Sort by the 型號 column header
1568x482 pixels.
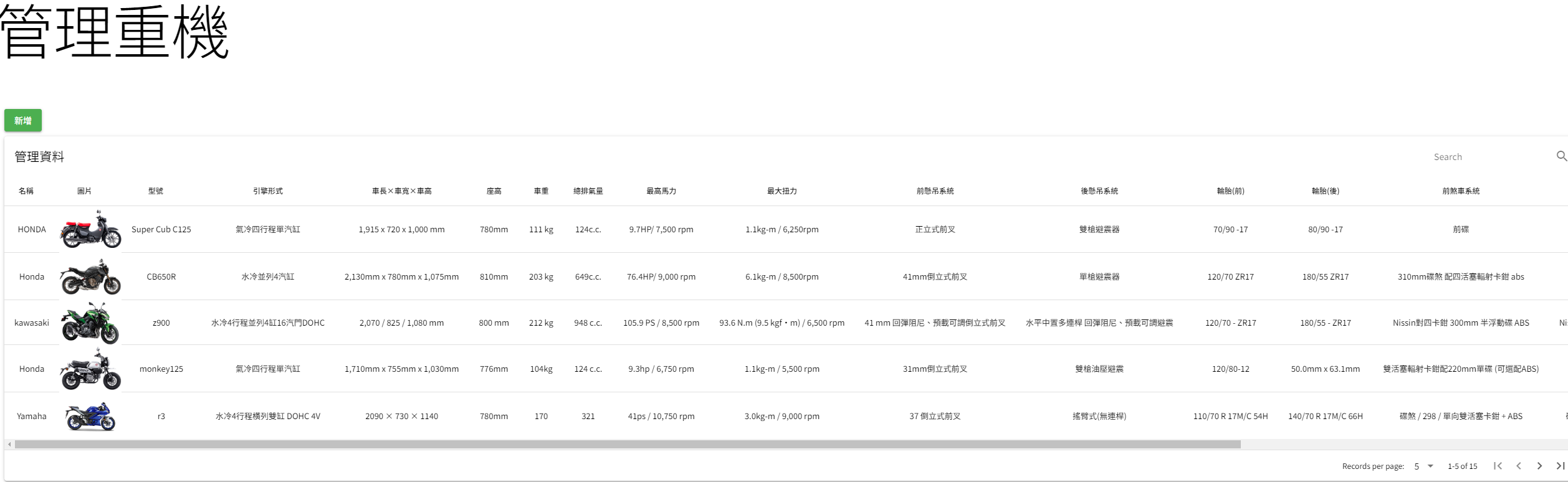(156, 191)
